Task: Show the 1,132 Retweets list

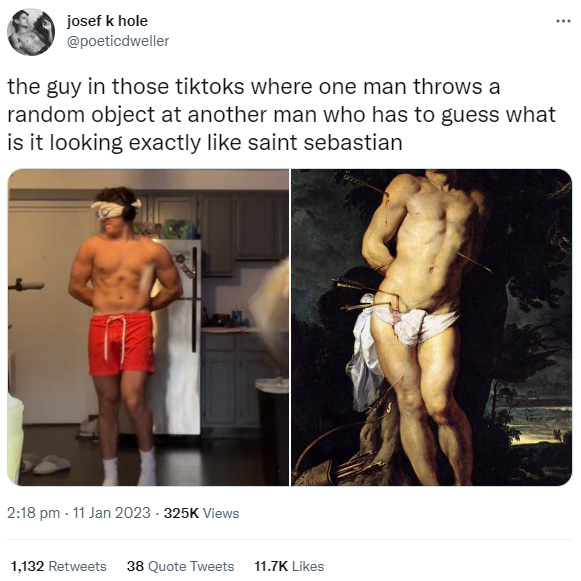Action: click(59, 566)
